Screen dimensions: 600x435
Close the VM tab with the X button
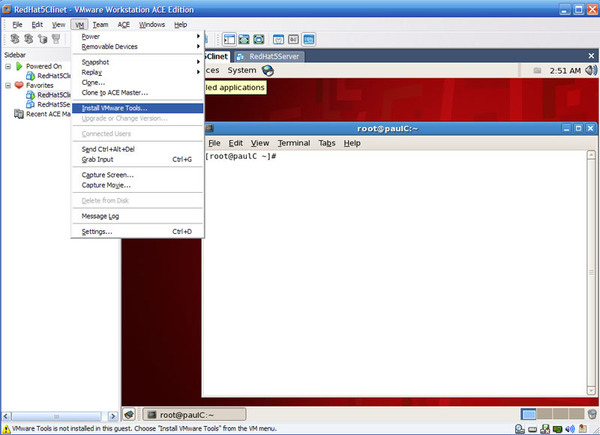coord(591,56)
